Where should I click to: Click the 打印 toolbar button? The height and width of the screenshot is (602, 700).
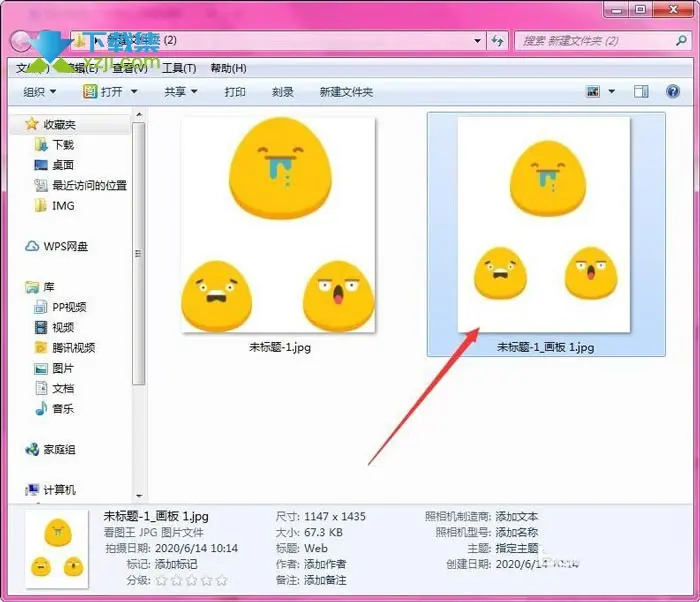[x=235, y=92]
